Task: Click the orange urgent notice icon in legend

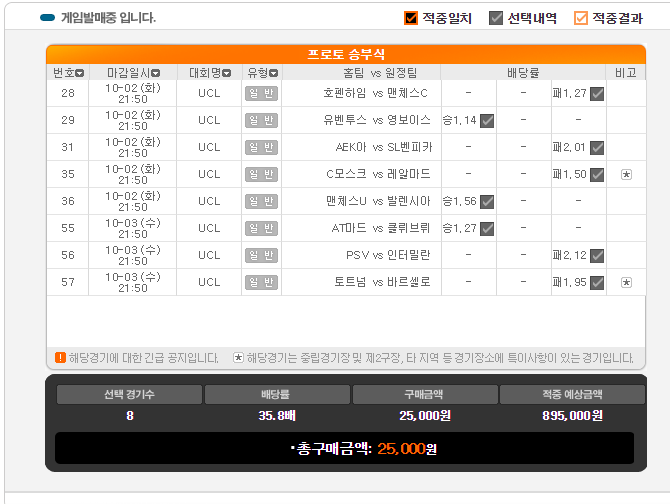Action: (x=60, y=357)
